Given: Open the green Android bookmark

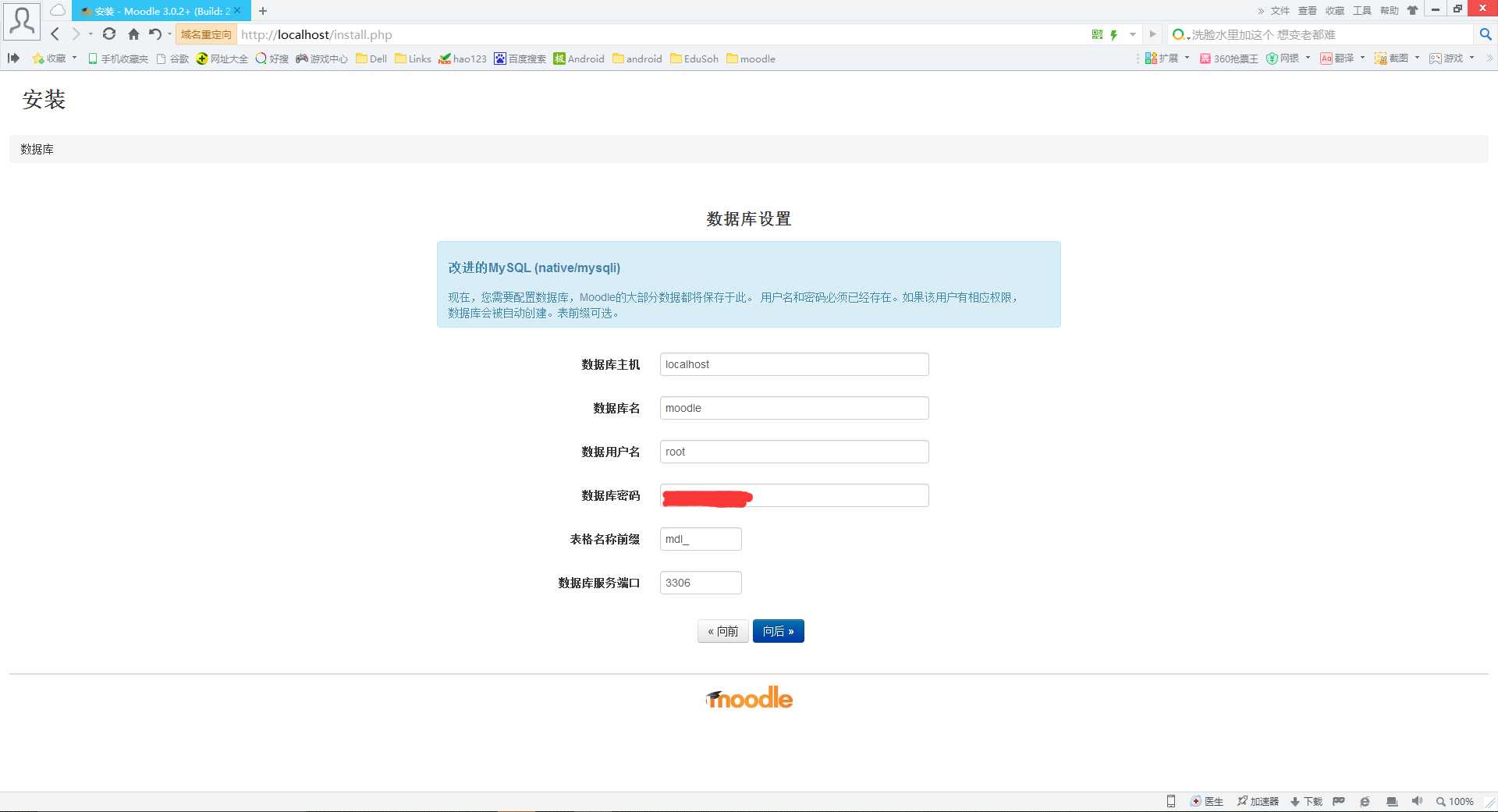Looking at the screenshot, I should [579, 59].
